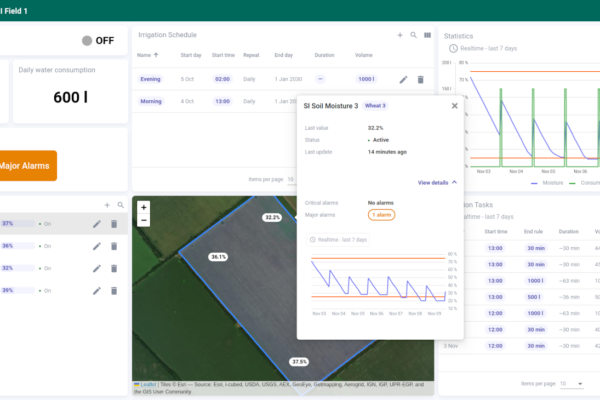
Task: Zoom out on the field map
Action: (144, 220)
